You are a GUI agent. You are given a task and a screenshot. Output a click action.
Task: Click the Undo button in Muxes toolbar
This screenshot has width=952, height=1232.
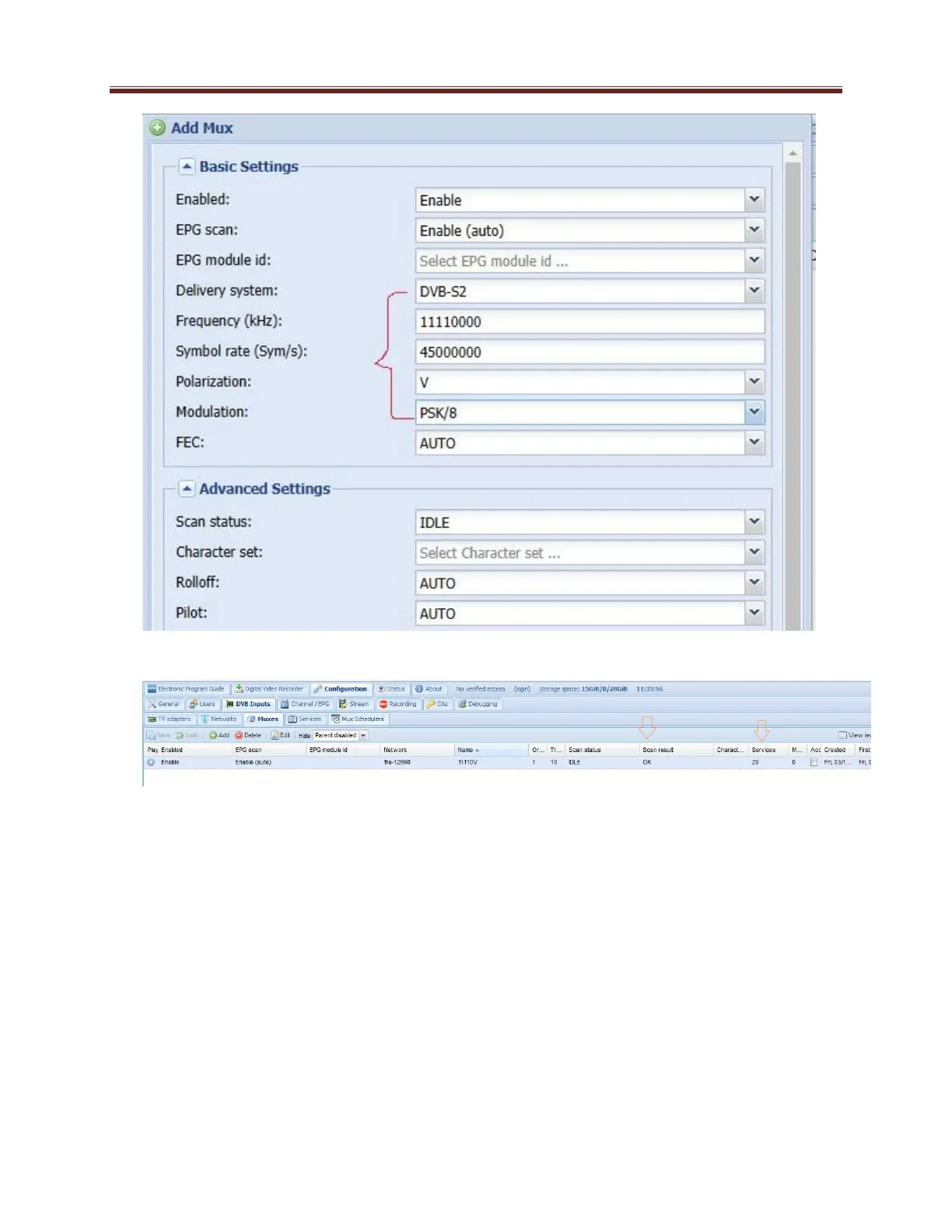click(187, 735)
